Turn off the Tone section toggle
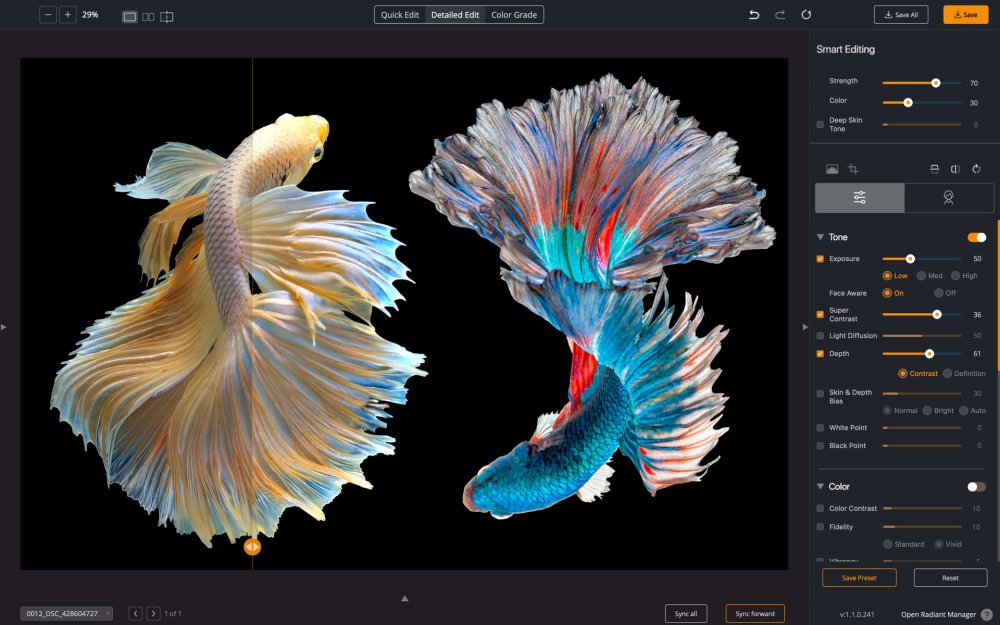This screenshot has height=625, width=1000. coord(976,237)
